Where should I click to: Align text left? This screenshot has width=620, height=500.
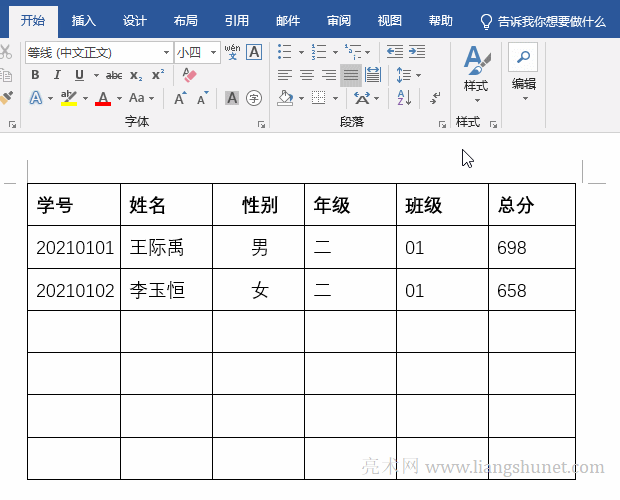(285, 75)
